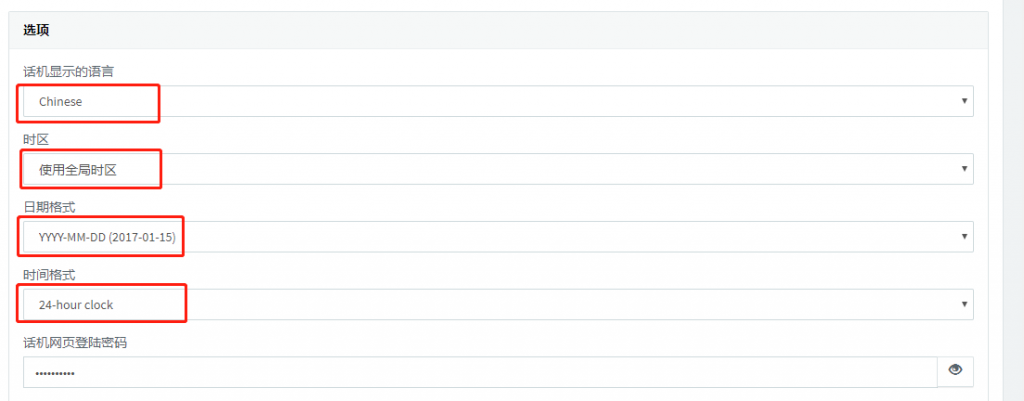Image resolution: width=1024 pixels, height=401 pixels.
Task: Click the 选项 panel header
Action: point(498,30)
